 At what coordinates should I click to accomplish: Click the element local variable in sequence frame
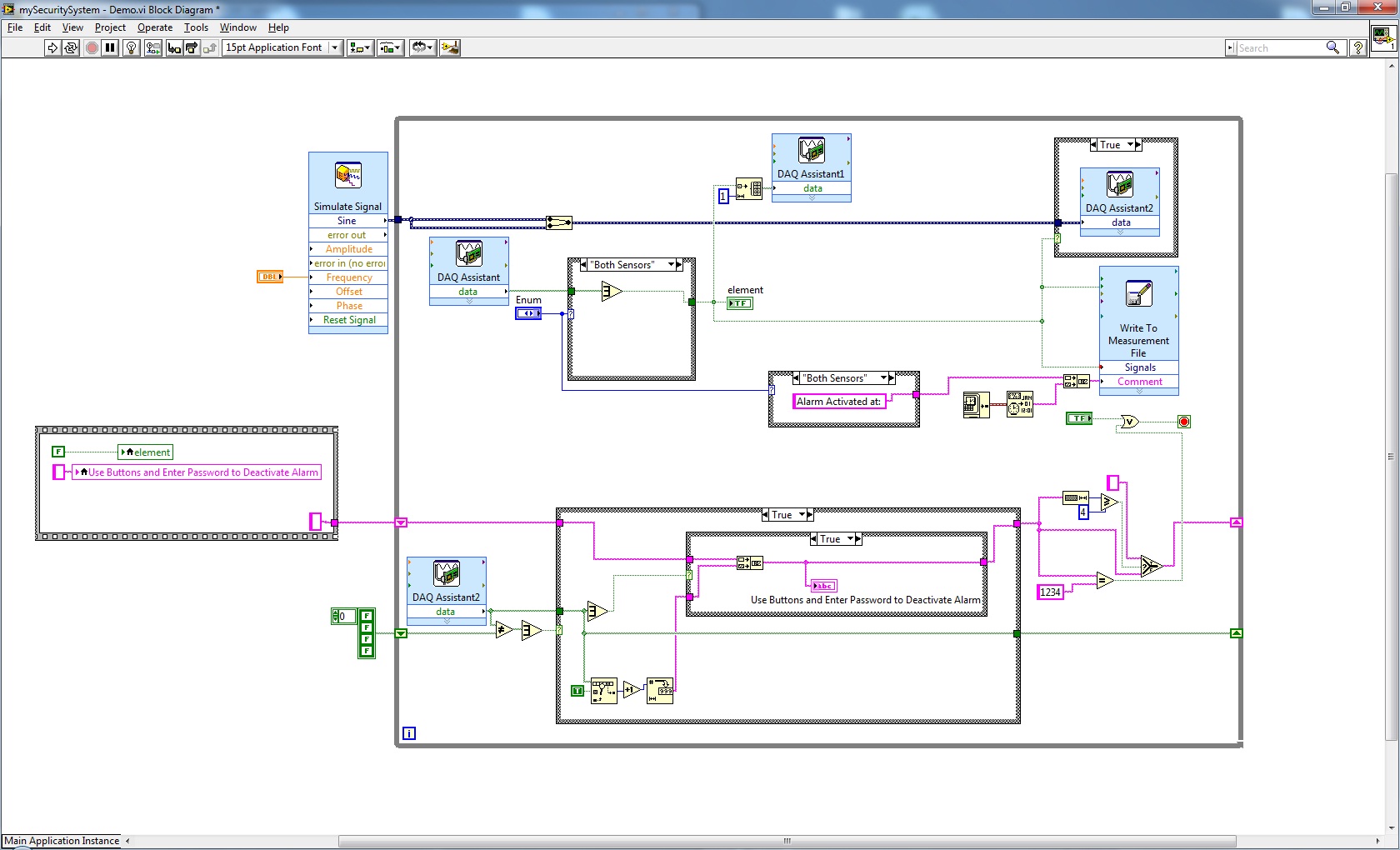[146, 452]
